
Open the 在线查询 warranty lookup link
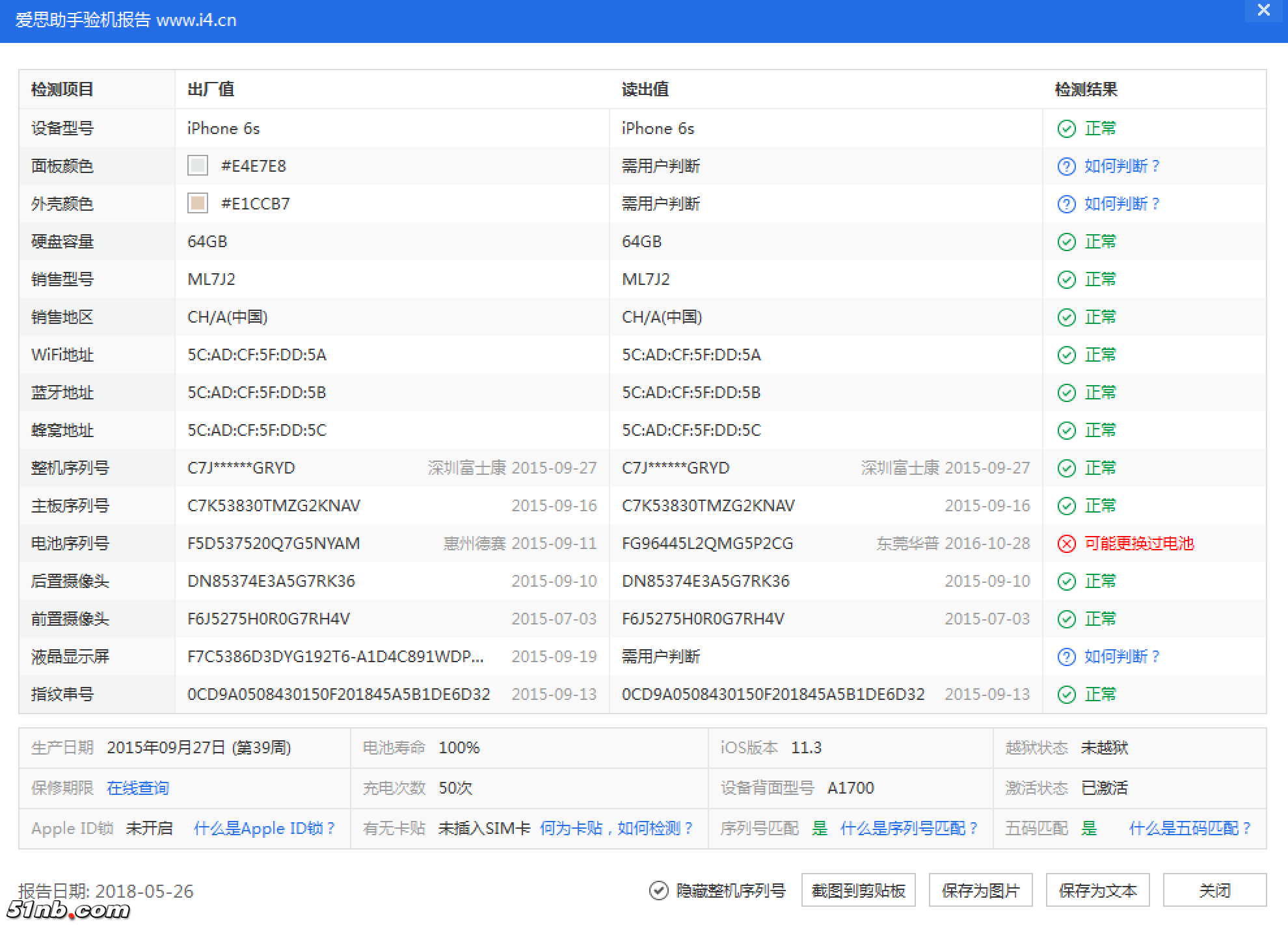click(x=137, y=788)
